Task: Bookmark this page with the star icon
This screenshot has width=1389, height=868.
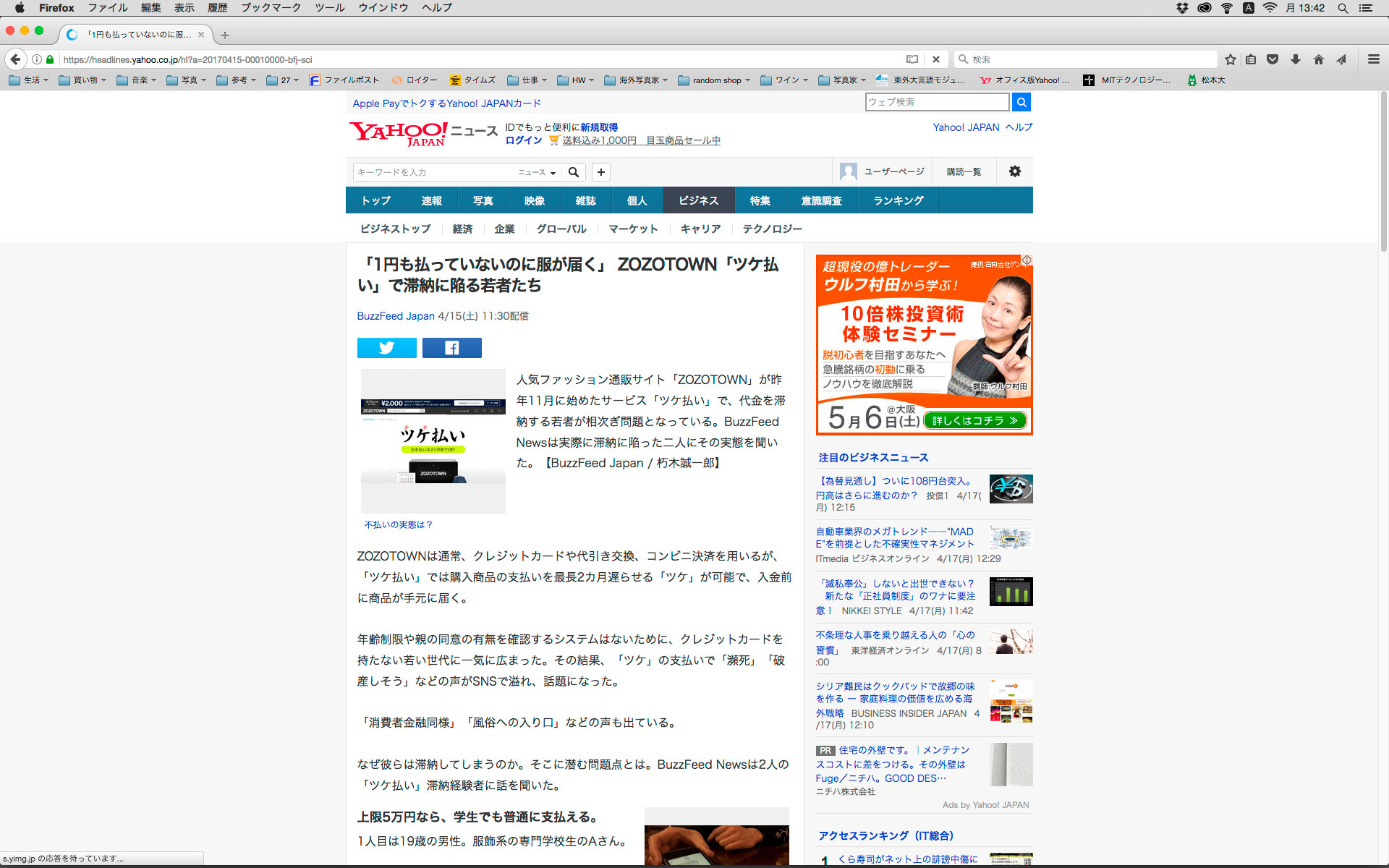Action: point(1230,59)
